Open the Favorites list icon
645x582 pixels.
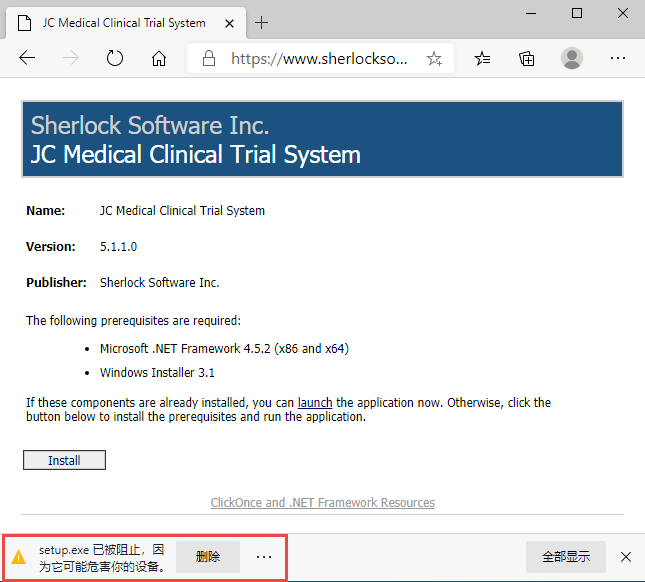[483, 58]
